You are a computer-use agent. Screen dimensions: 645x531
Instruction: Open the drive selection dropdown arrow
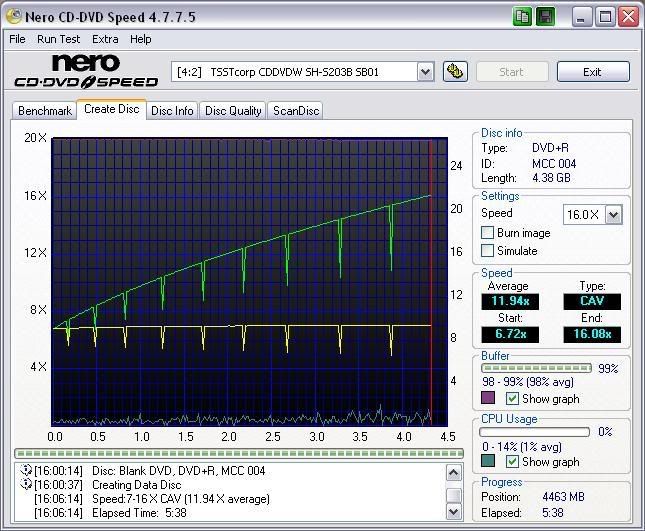coord(425,72)
